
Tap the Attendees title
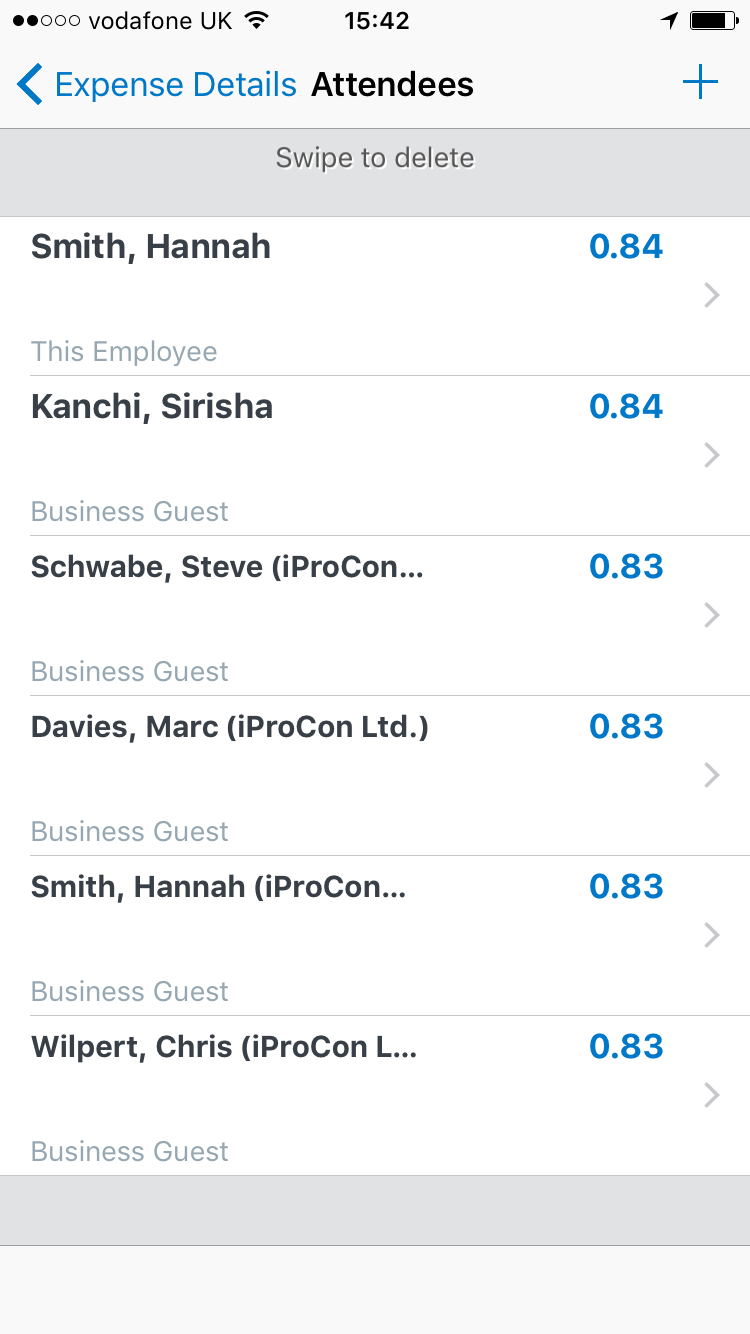pyautogui.click(x=392, y=85)
